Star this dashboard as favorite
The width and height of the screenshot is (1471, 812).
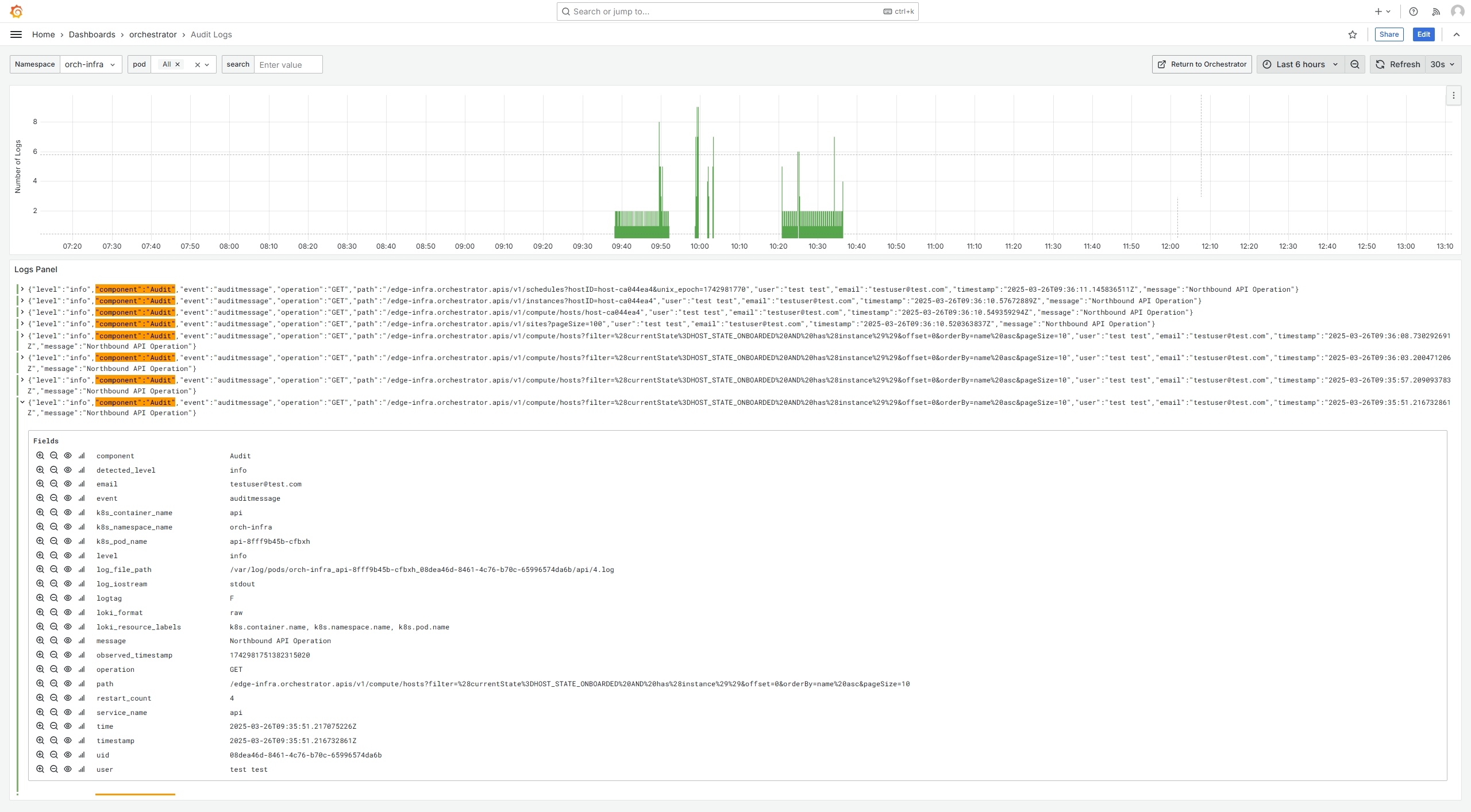1353,34
